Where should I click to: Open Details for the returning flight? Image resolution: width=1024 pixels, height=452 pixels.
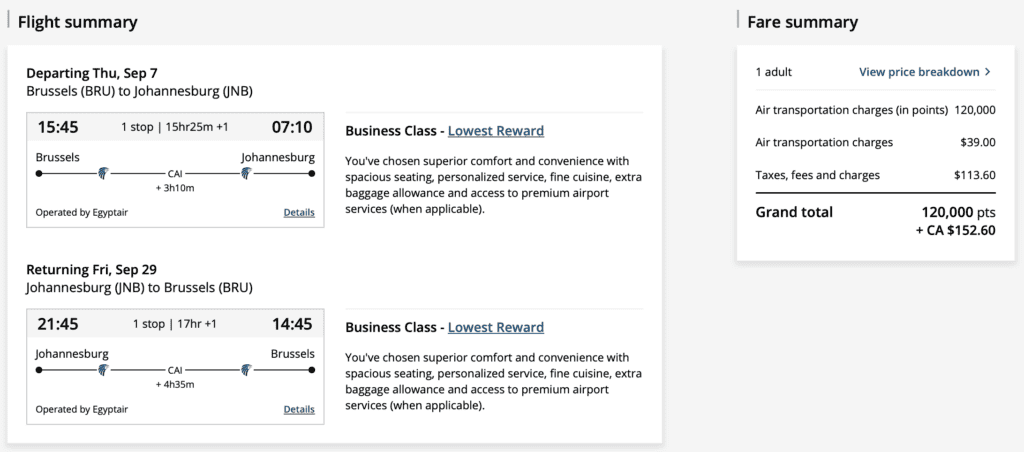pos(299,409)
